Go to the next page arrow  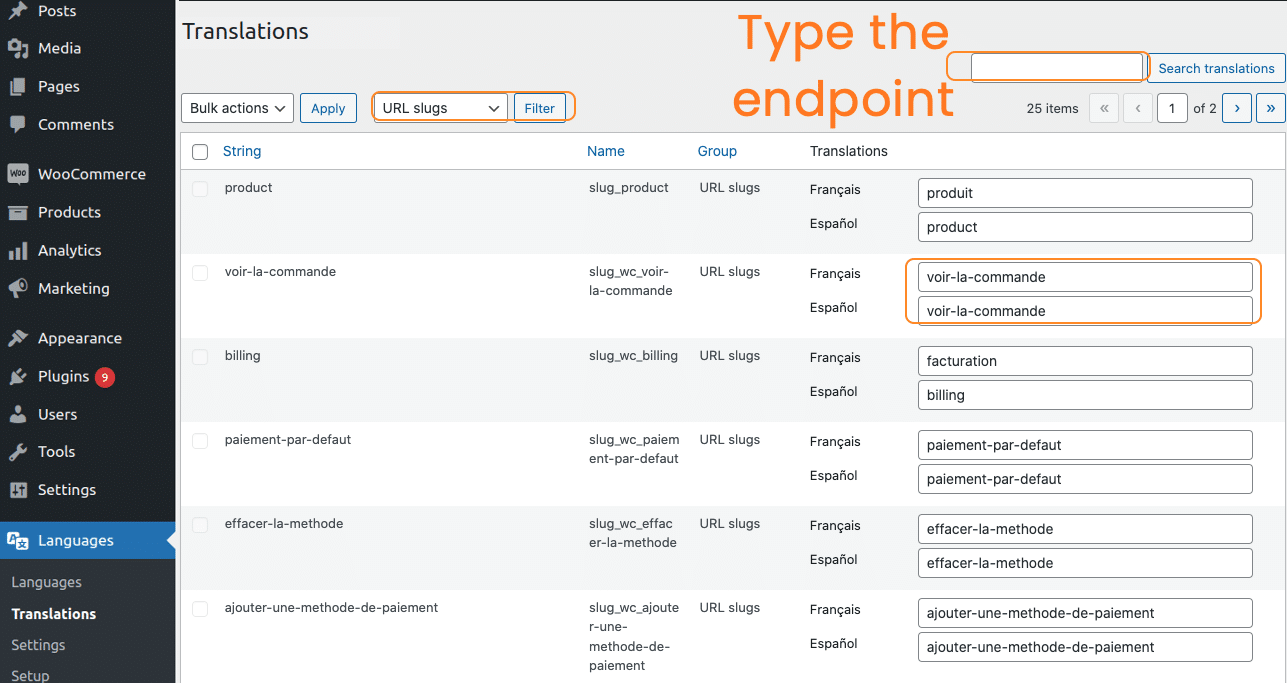[x=1237, y=108]
